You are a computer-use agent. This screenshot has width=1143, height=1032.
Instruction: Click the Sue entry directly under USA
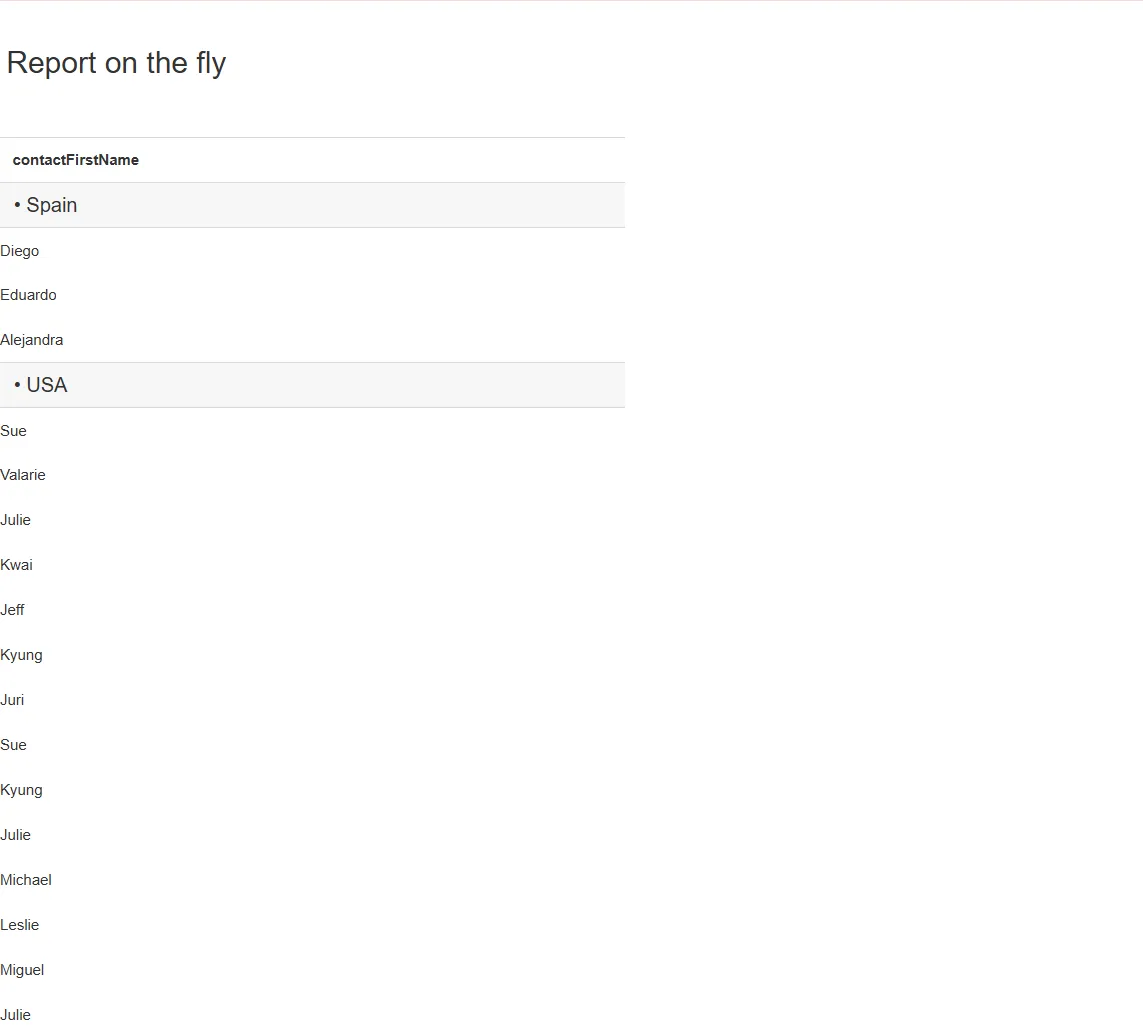[x=14, y=431]
